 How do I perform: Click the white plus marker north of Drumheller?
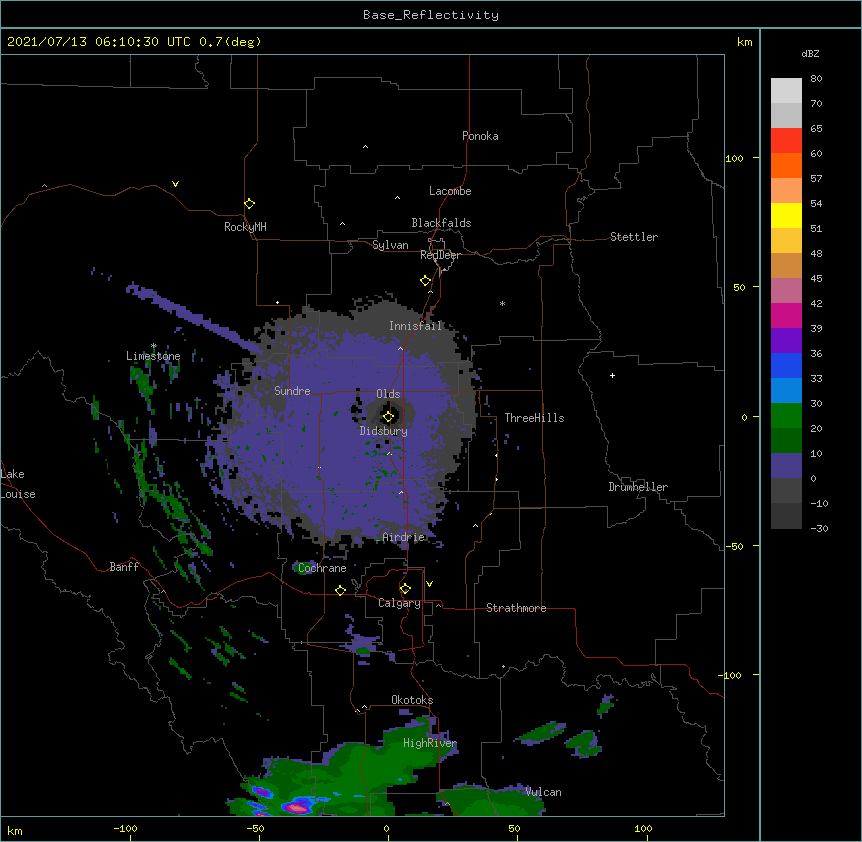click(x=612, y=375)
